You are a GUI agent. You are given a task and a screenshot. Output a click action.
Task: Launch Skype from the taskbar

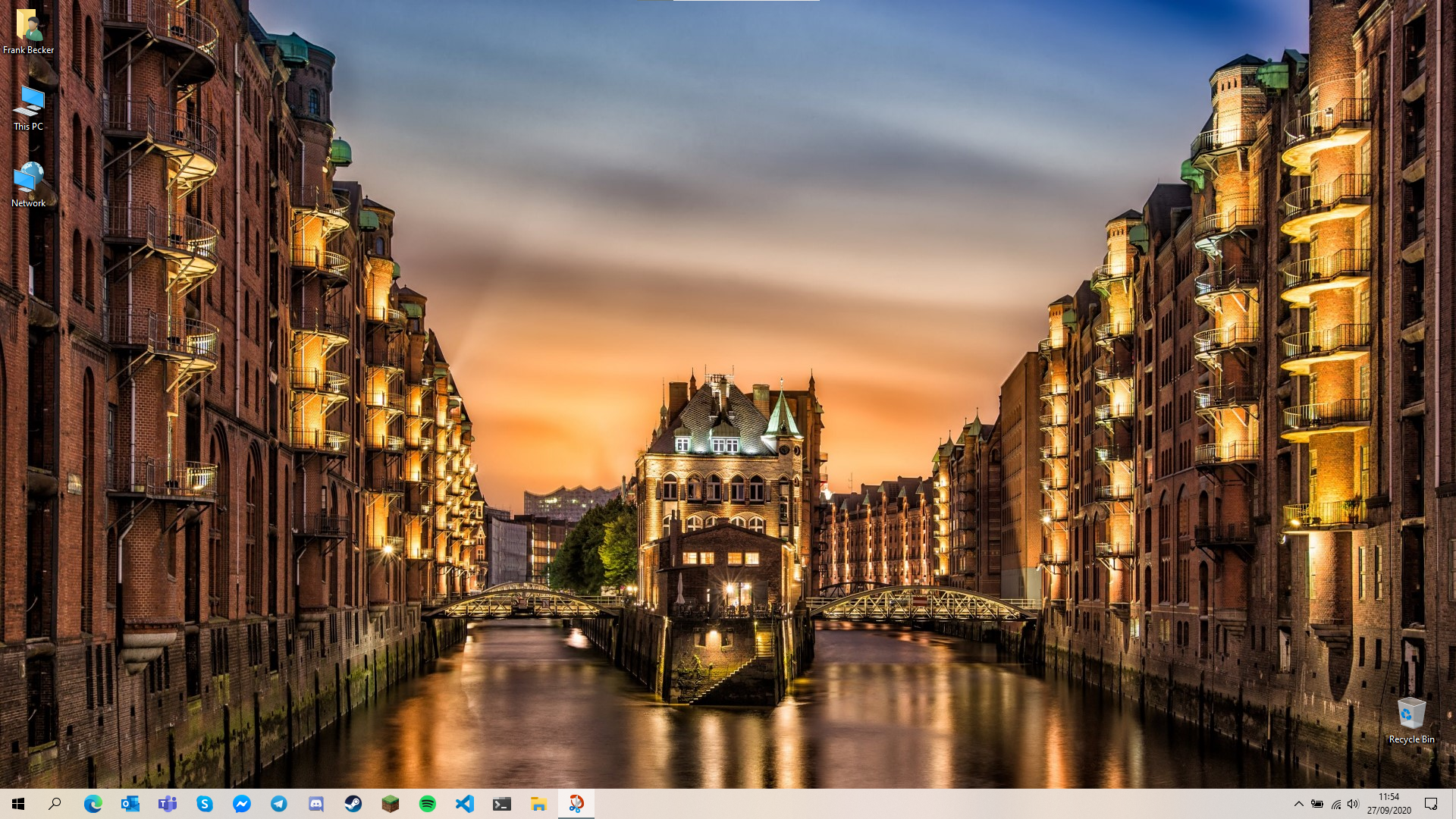tap(204, 804)
